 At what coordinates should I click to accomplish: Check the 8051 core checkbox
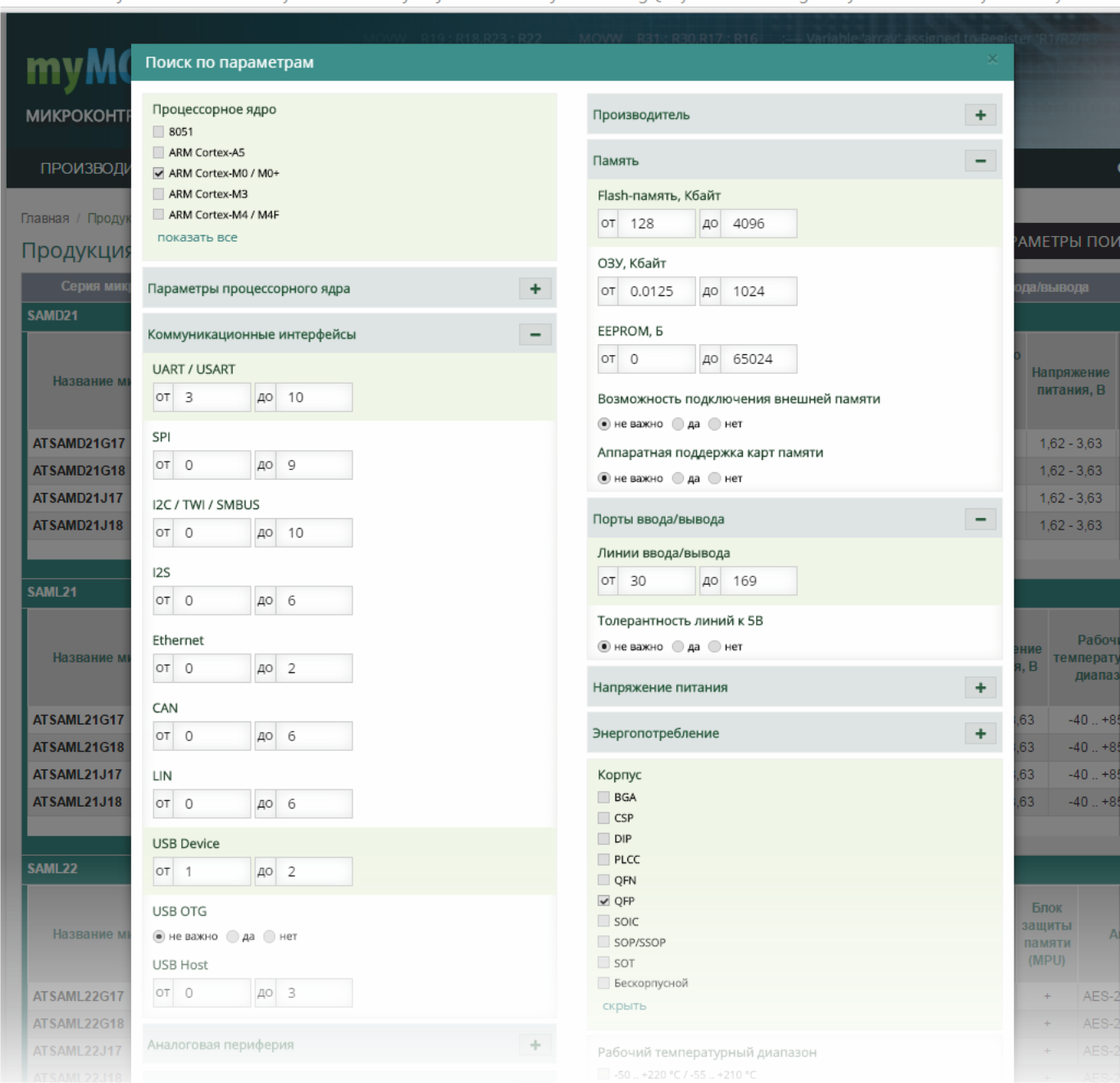pyautogui.click(x=158, y=131)
